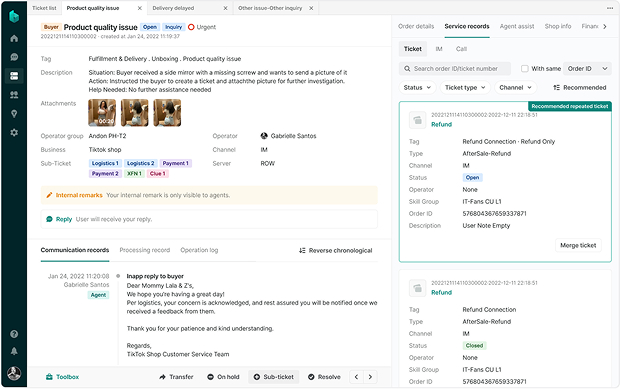
Task: Click the Logistics 2 sub-ticket tag
Action: (140, 163)
